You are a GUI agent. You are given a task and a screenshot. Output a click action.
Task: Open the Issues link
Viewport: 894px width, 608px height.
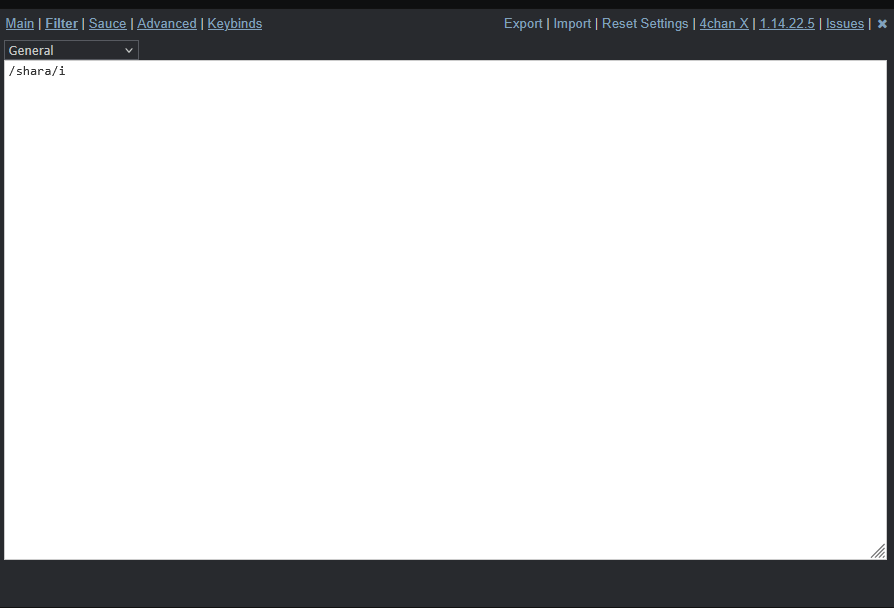pyautogui.click(x=845, y=23)
